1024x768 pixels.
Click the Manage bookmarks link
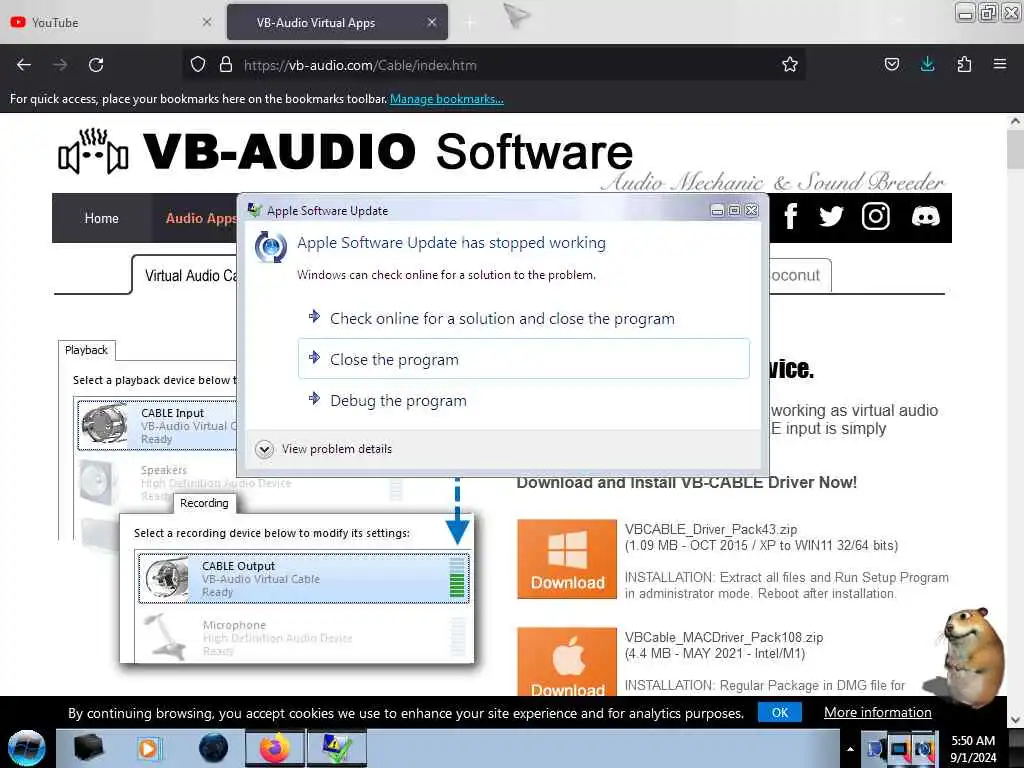click(447, 99)
